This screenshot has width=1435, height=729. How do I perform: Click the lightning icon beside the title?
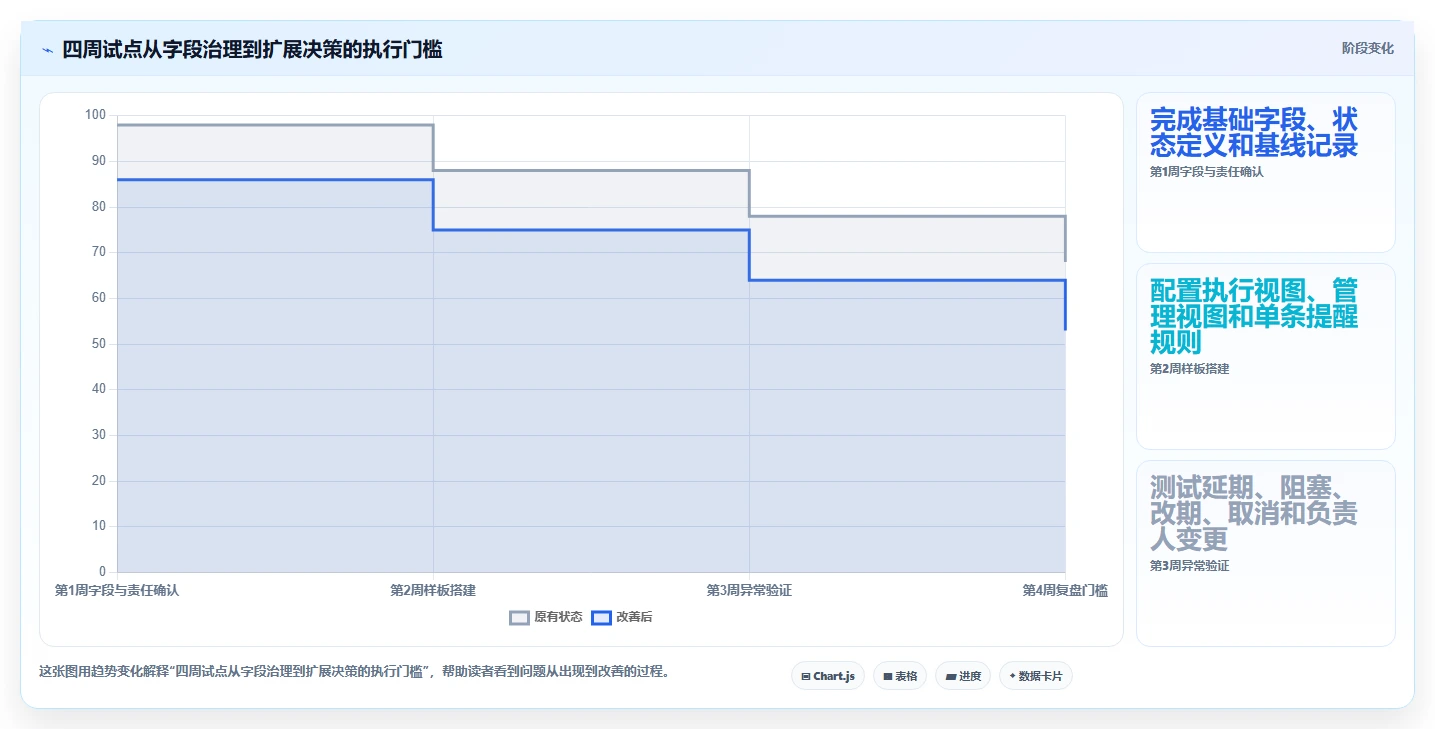click(47, 49)
